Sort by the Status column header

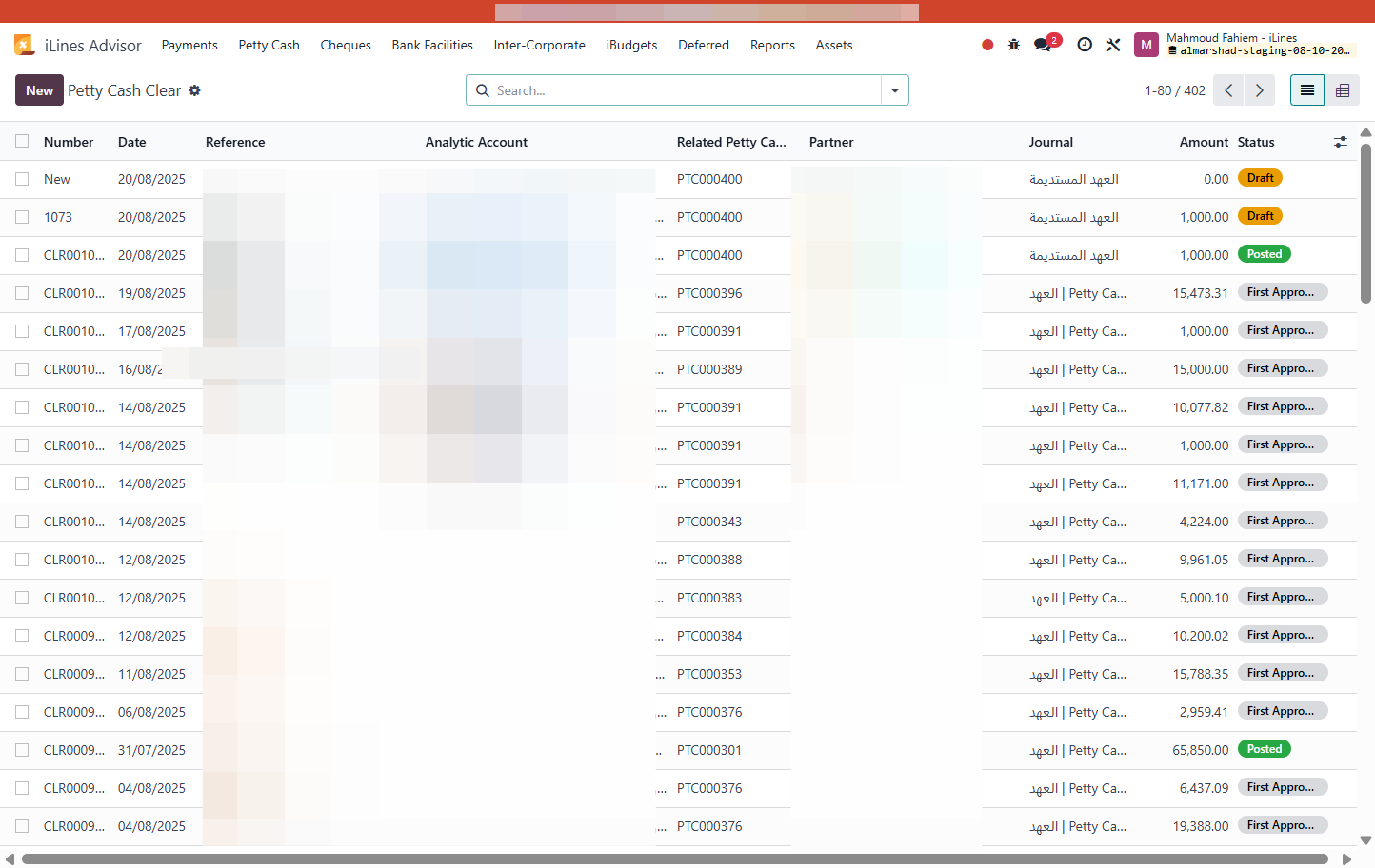(1256, 142)
